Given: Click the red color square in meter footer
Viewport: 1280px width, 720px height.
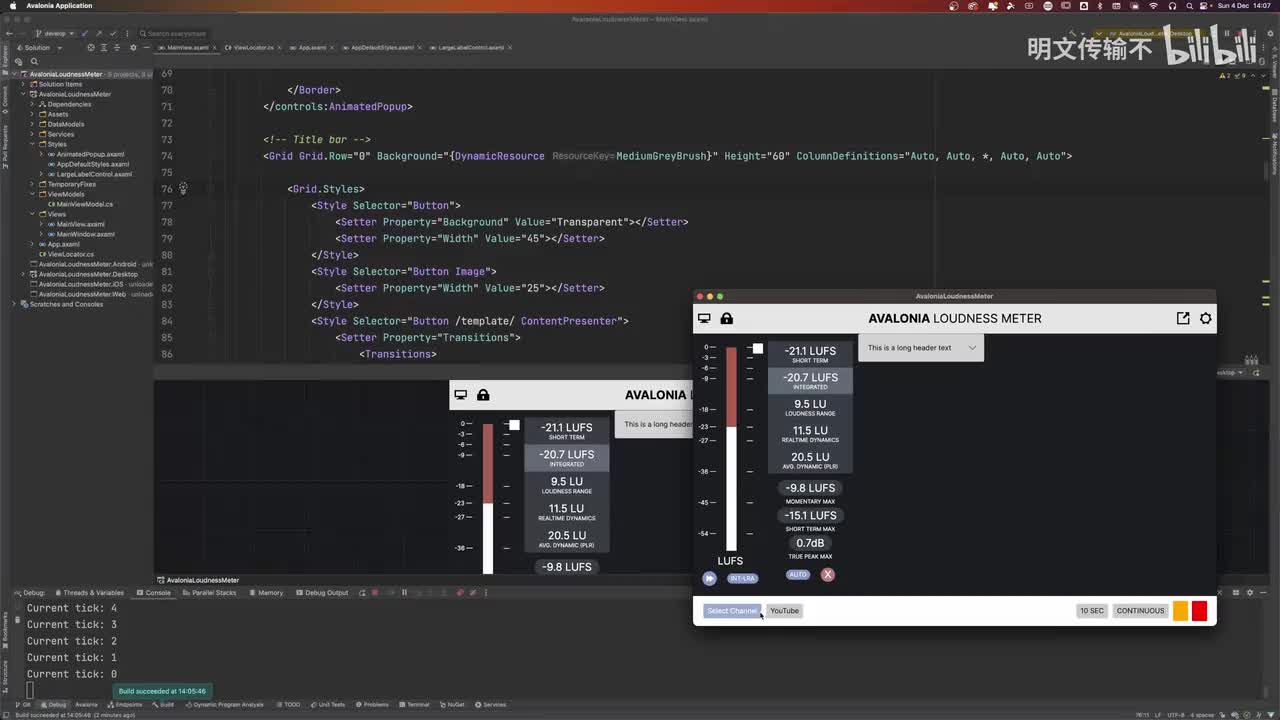Looking at the screenshot, I should 1200,611.
